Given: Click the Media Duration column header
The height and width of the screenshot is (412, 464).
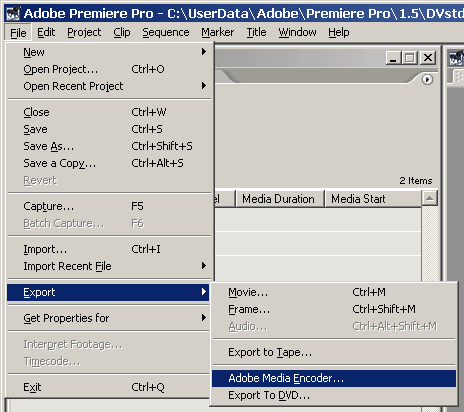Looking at the screenshot, I should [280, 199].
